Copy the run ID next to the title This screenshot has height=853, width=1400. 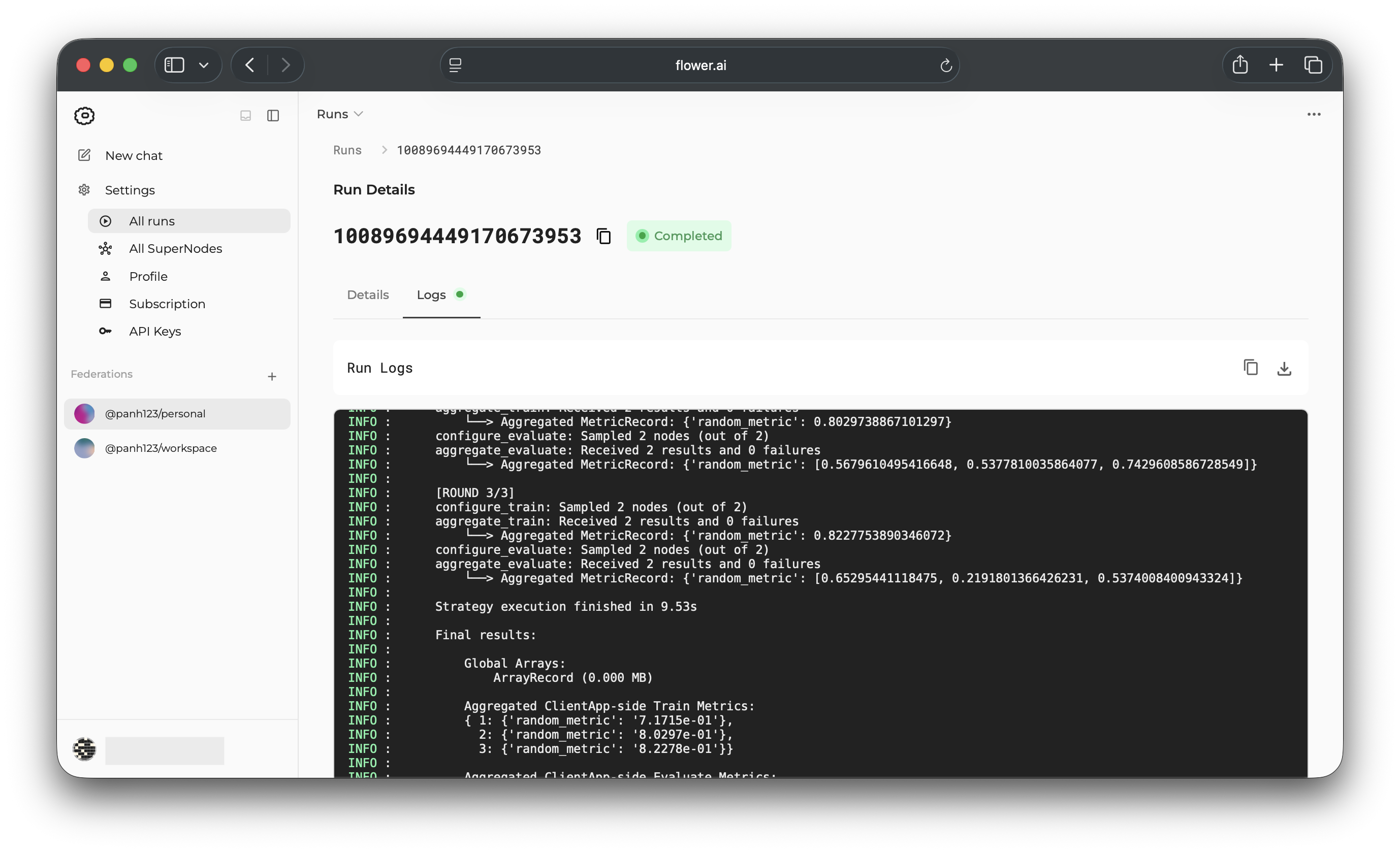pyautogui.click(x=603, y=236)
